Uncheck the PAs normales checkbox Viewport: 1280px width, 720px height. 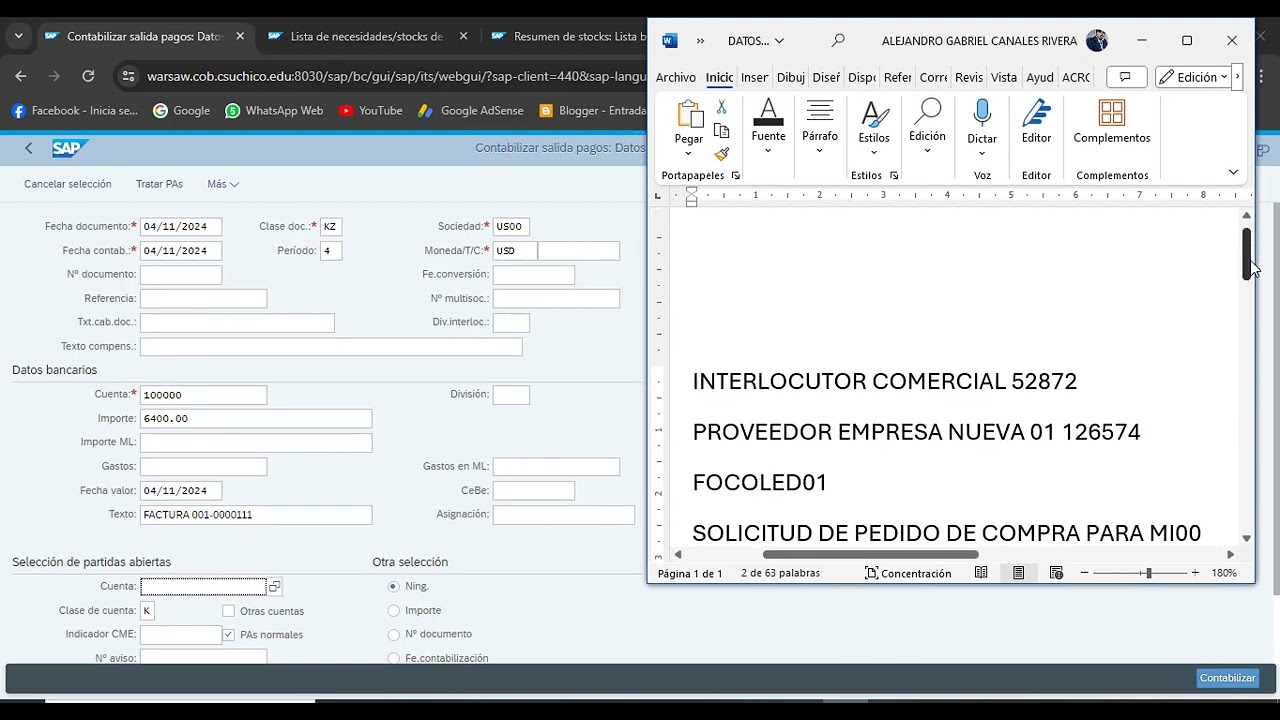click(x=229, y=635)
